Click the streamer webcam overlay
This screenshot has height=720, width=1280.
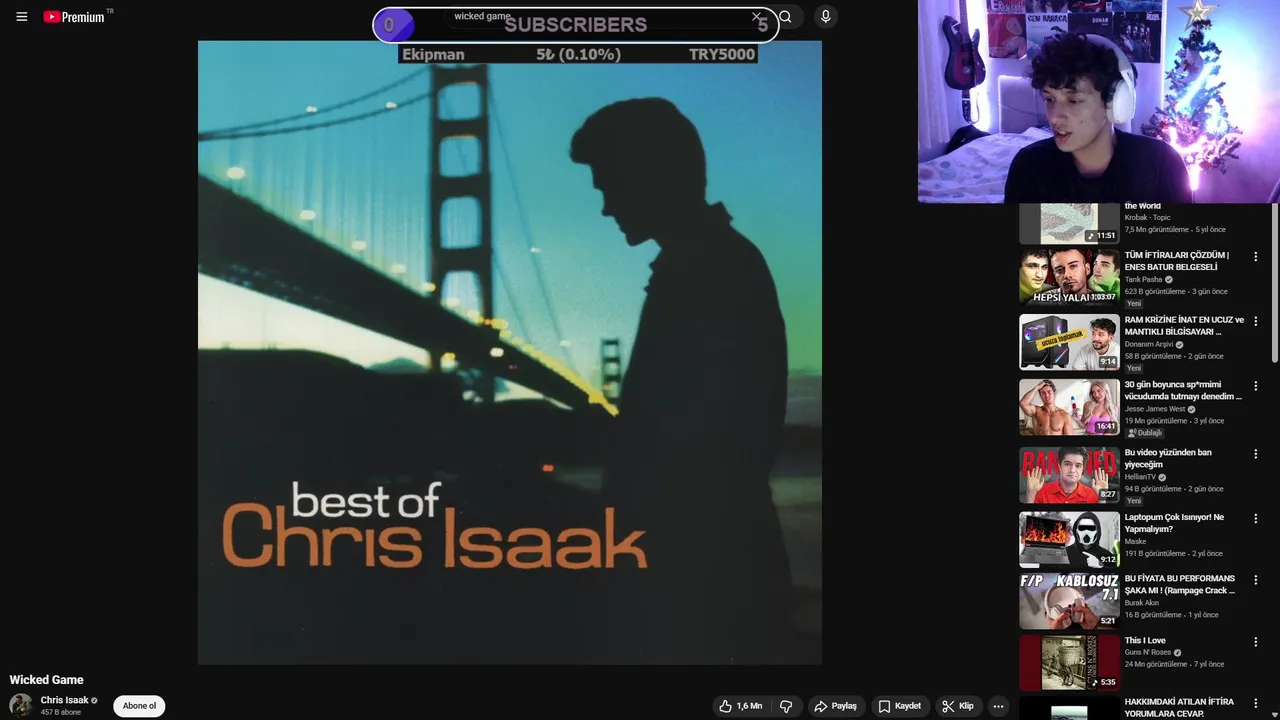(1099, 101)
